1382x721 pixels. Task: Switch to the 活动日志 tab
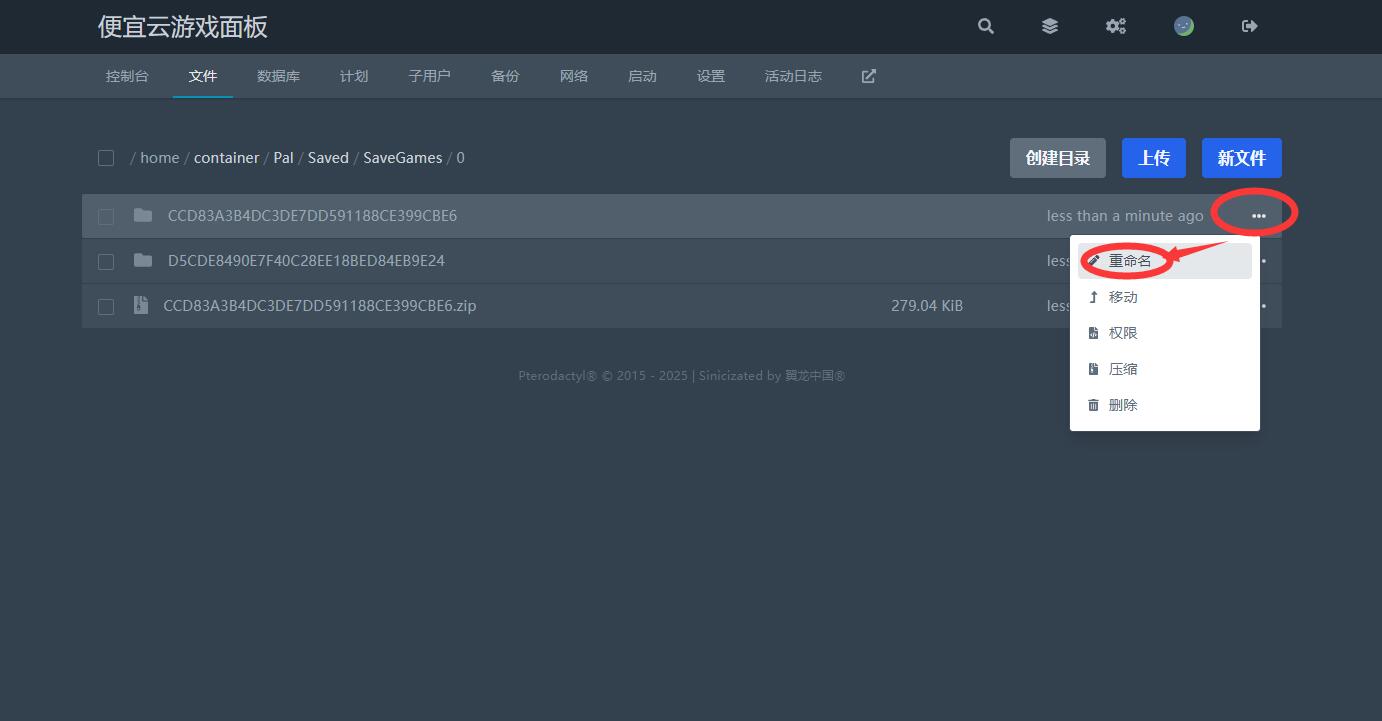click(793, 76)
